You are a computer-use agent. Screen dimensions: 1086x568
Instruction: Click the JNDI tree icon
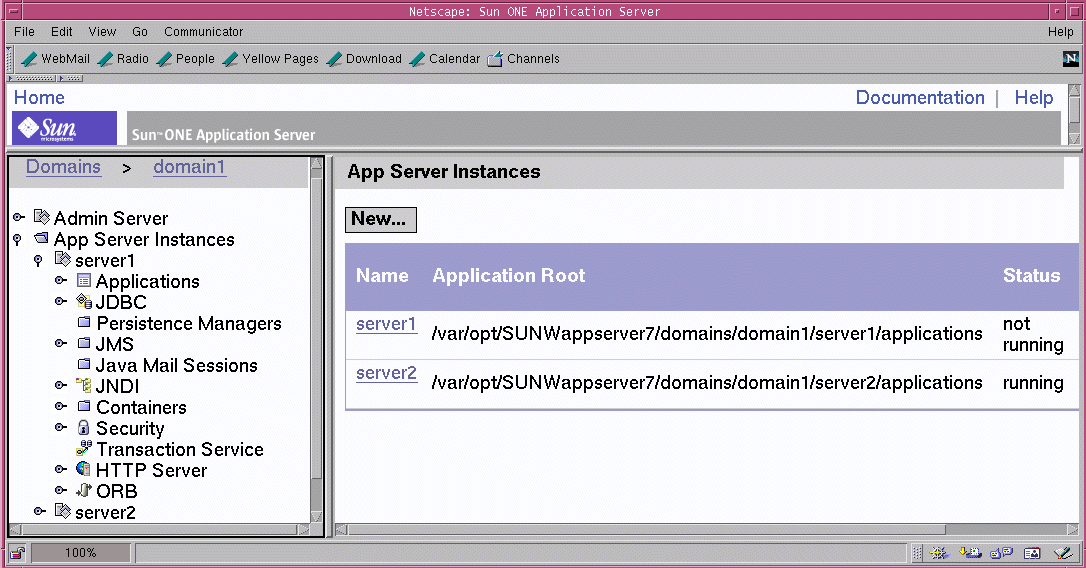(x=84, y=386)
